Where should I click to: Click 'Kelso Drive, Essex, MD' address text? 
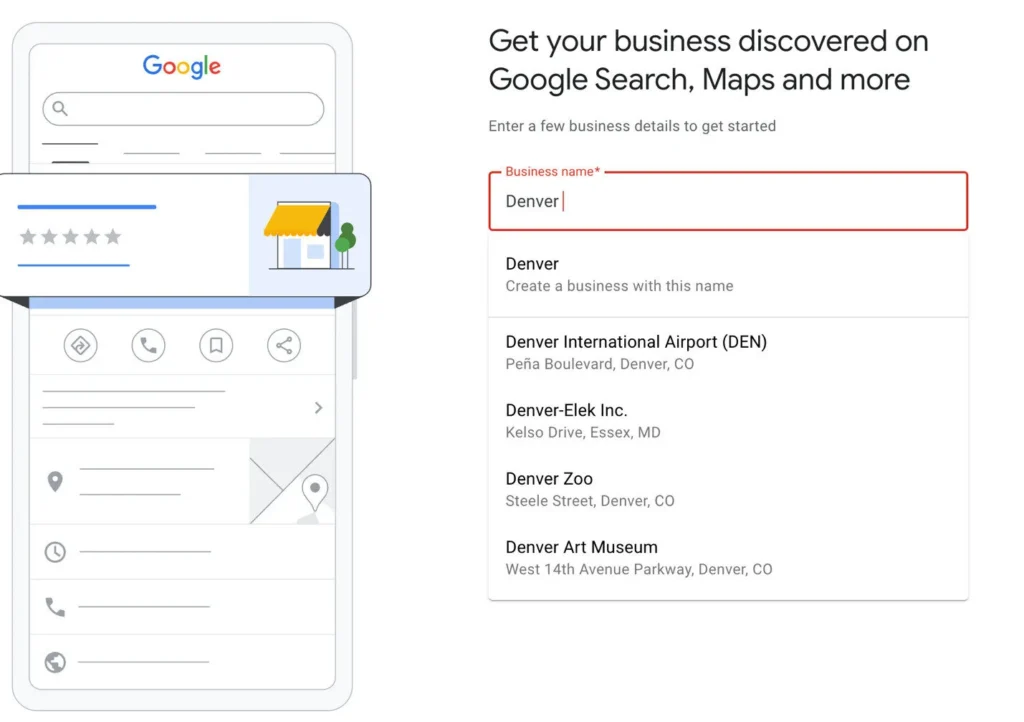(x=583, y=433)
